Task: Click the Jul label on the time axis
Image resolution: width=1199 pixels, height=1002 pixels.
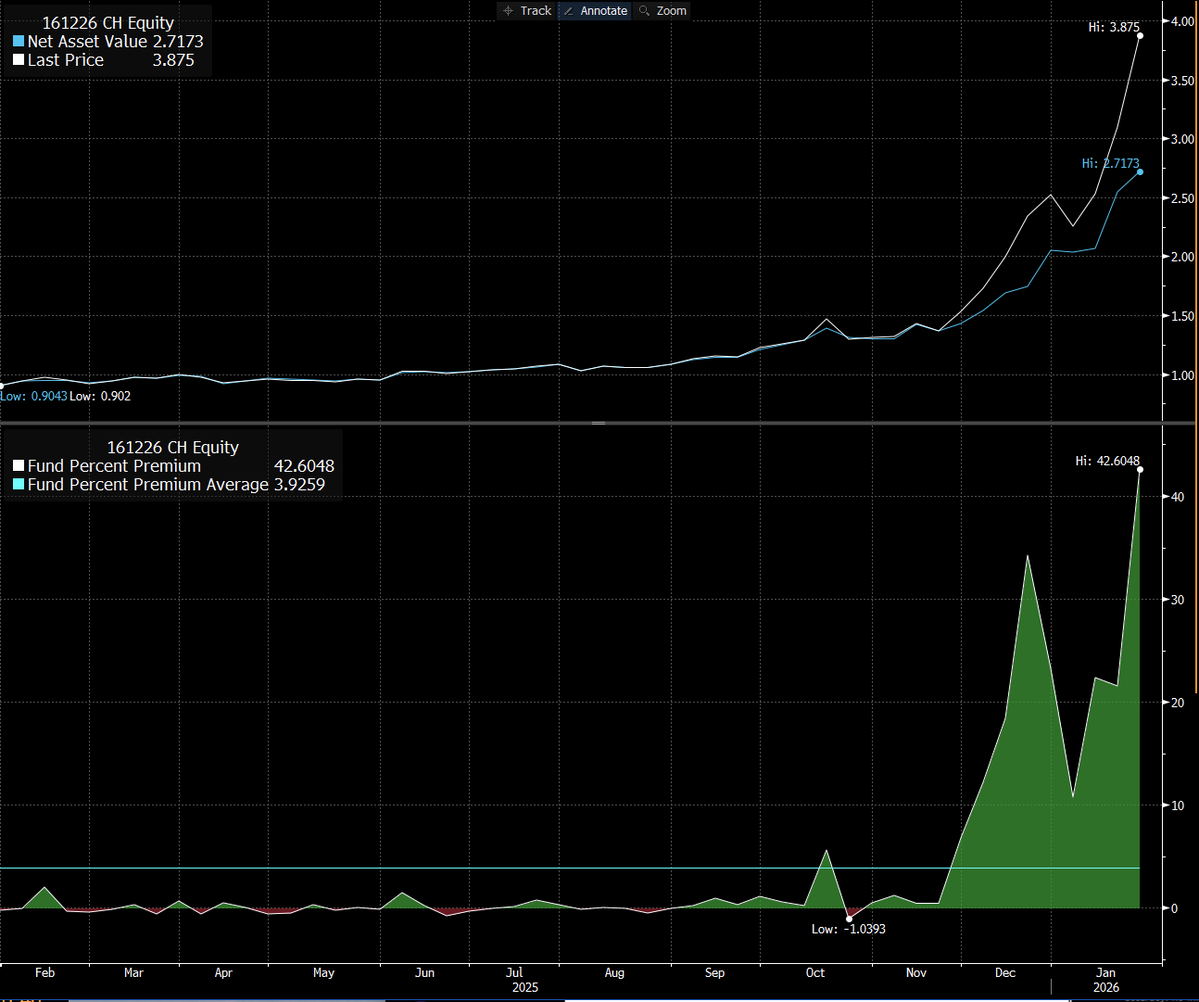Action: click(515, 973)
